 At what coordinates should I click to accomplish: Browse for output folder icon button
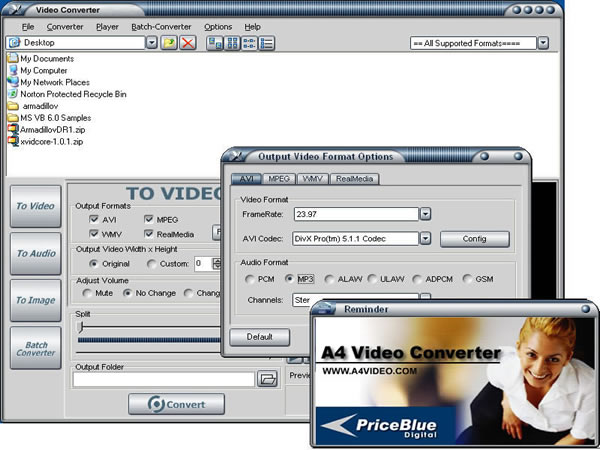[x=267, y=379]
